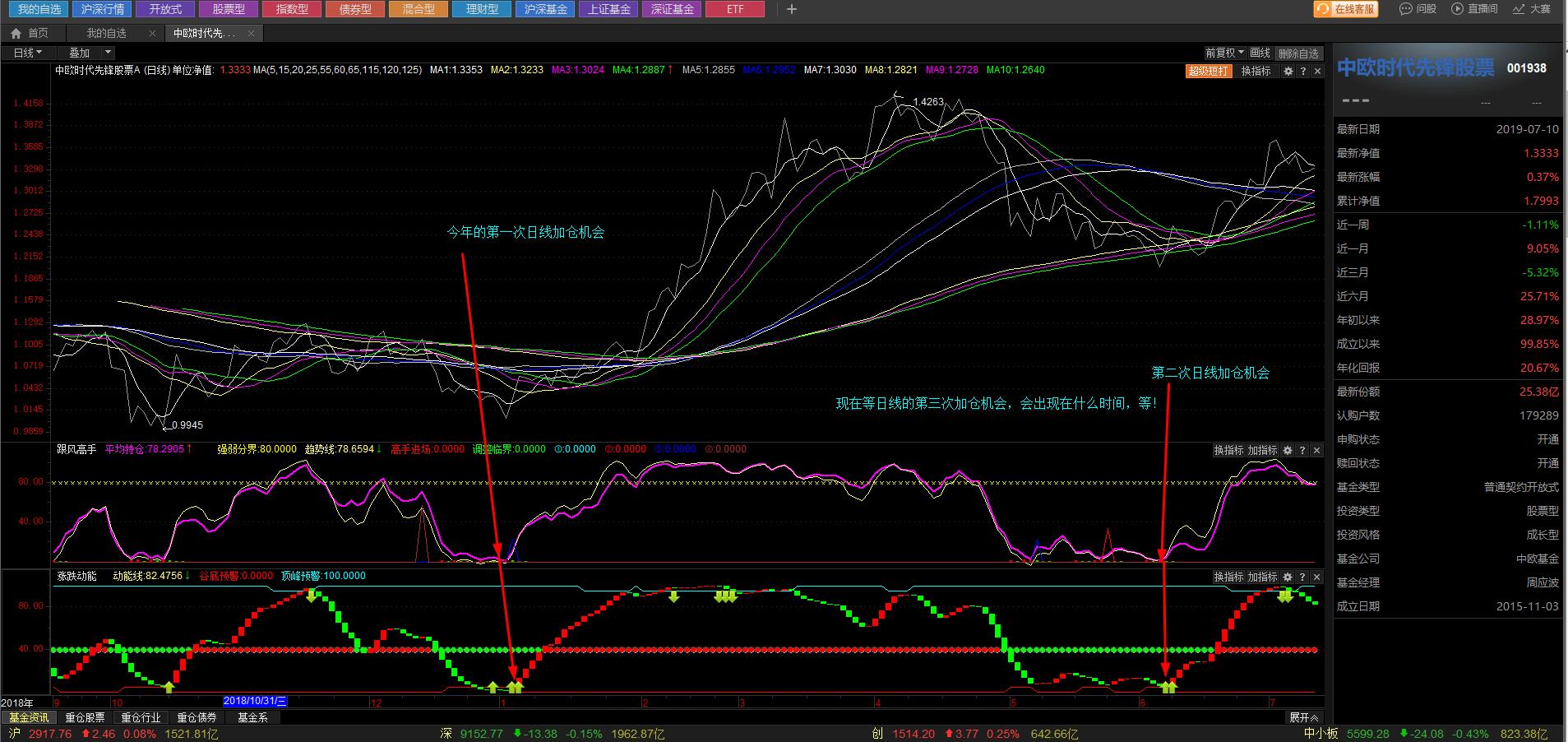Open the 在线客服 online support headset icon
The height and width of the screenshot is (742, 1568).
pyautogui.click(x=1323, y=9)
